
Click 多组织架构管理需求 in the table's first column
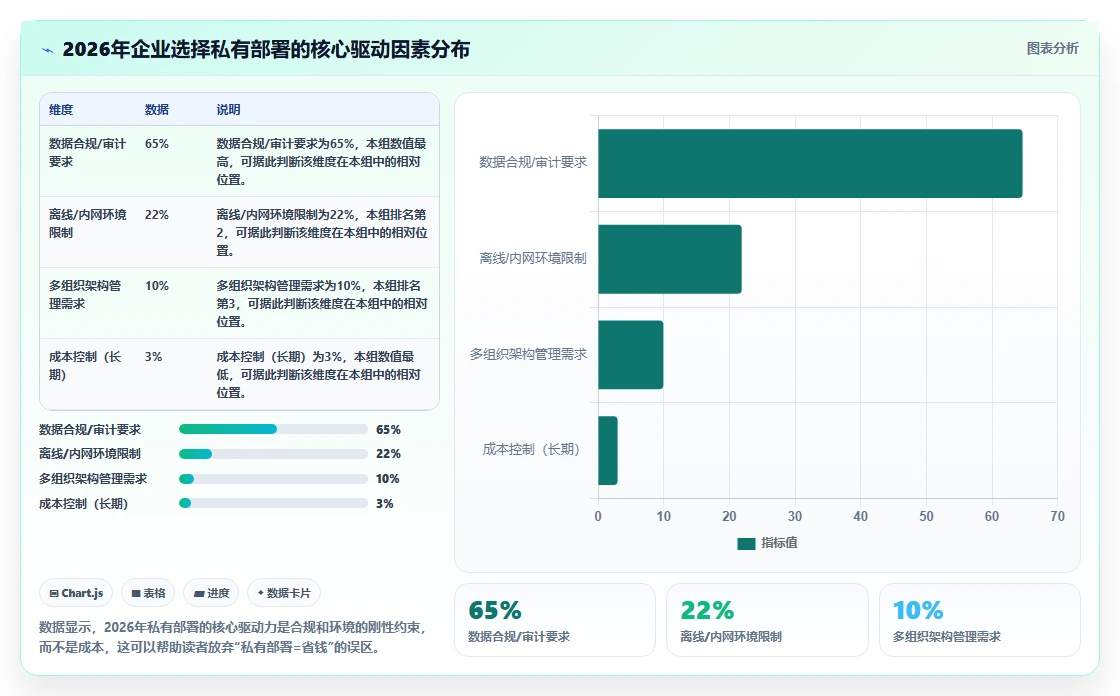click(85, 294)
